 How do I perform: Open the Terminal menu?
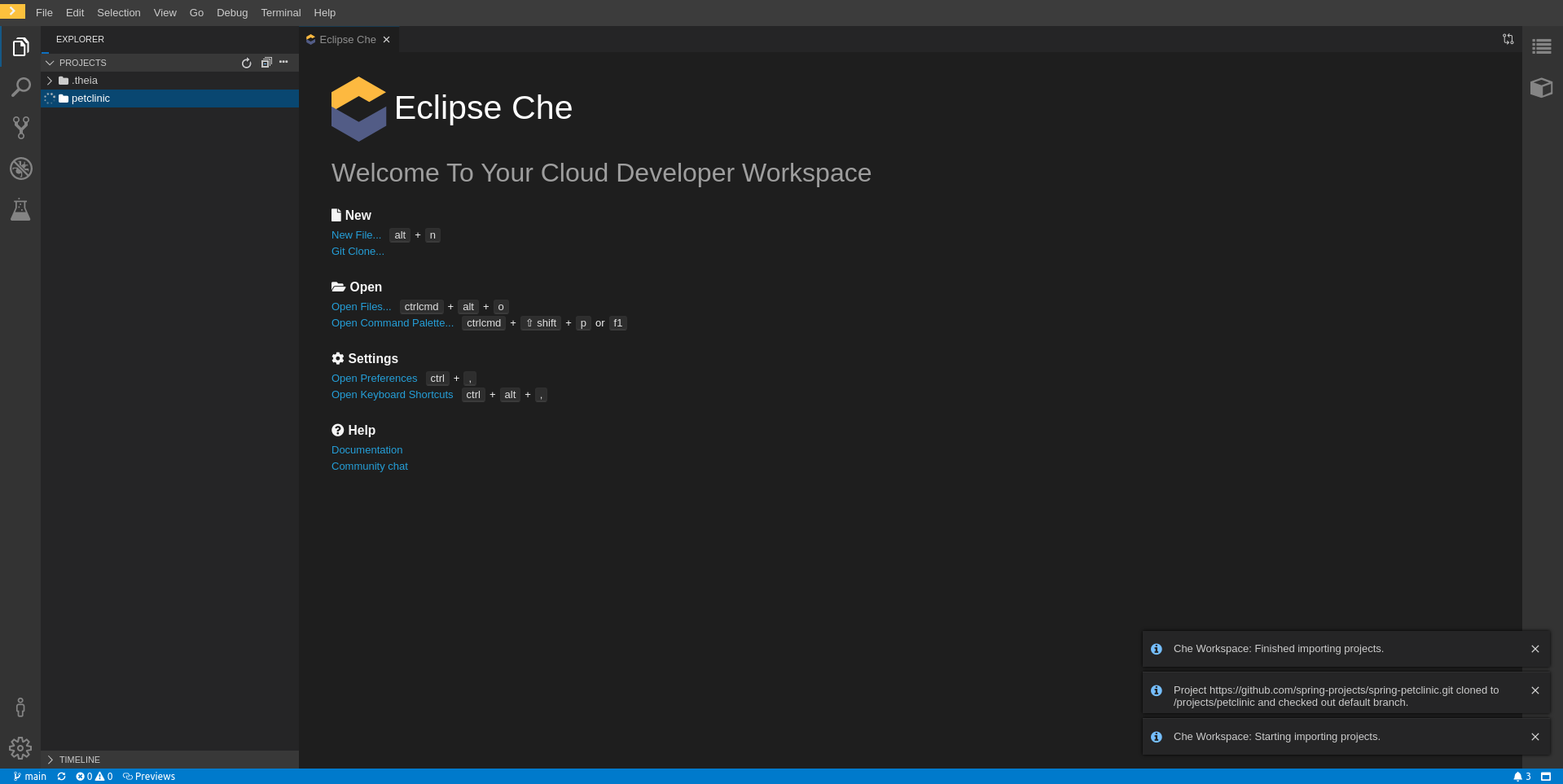click(280, 12)
